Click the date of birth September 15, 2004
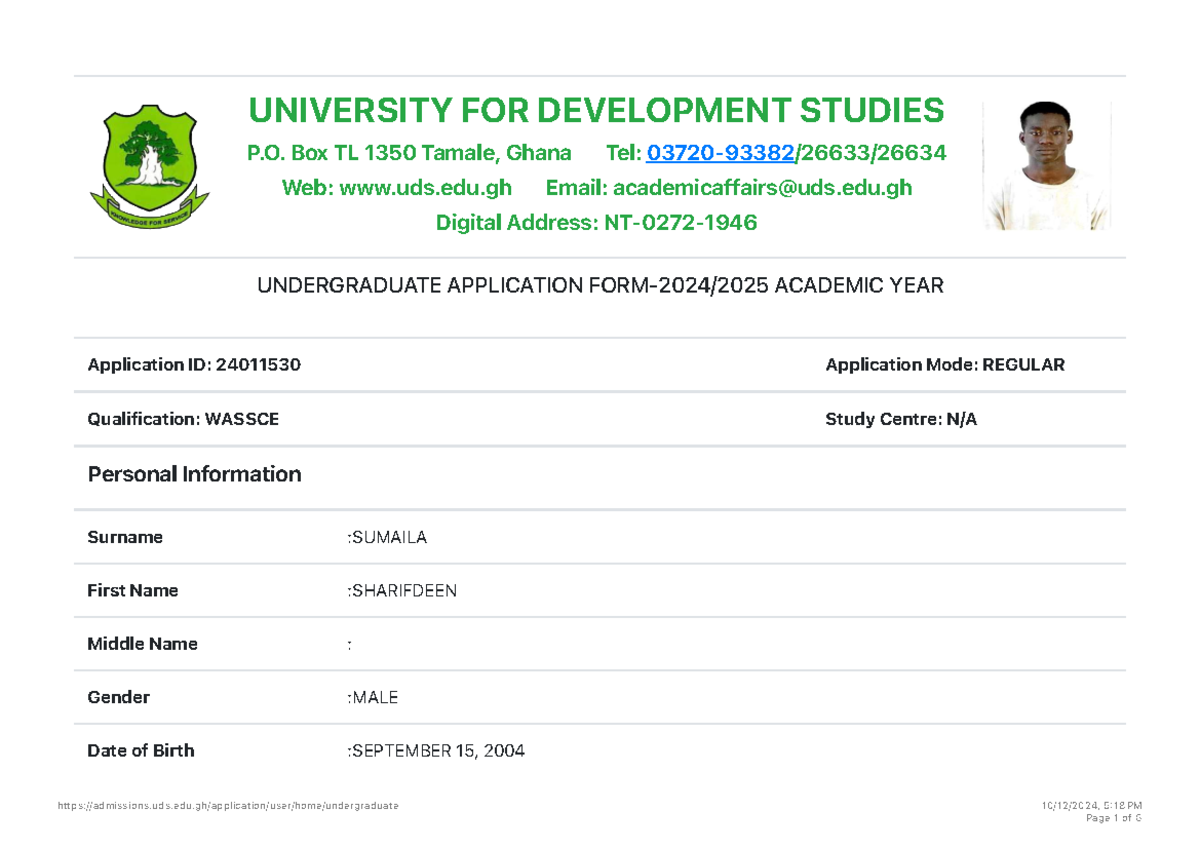 tap(436, 751)
